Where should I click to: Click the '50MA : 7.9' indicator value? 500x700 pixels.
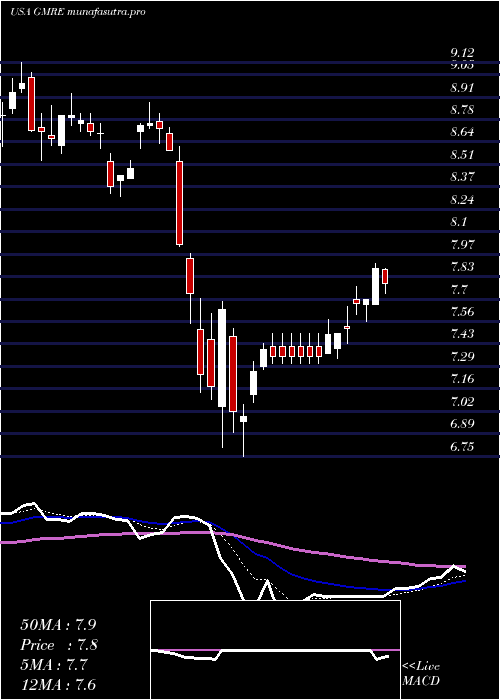[x=58, y=625]
